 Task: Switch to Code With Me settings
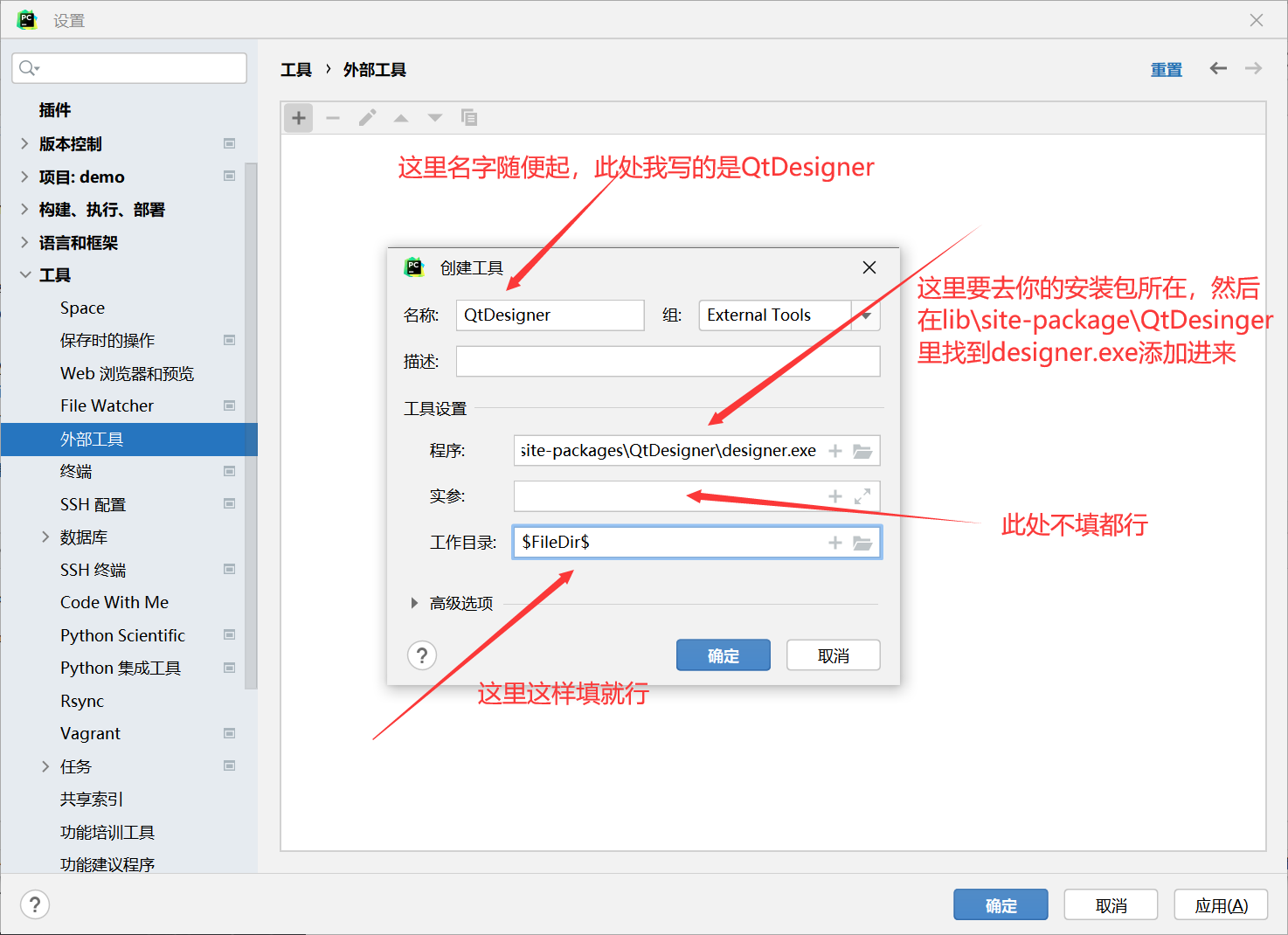(x=114, y=602)
